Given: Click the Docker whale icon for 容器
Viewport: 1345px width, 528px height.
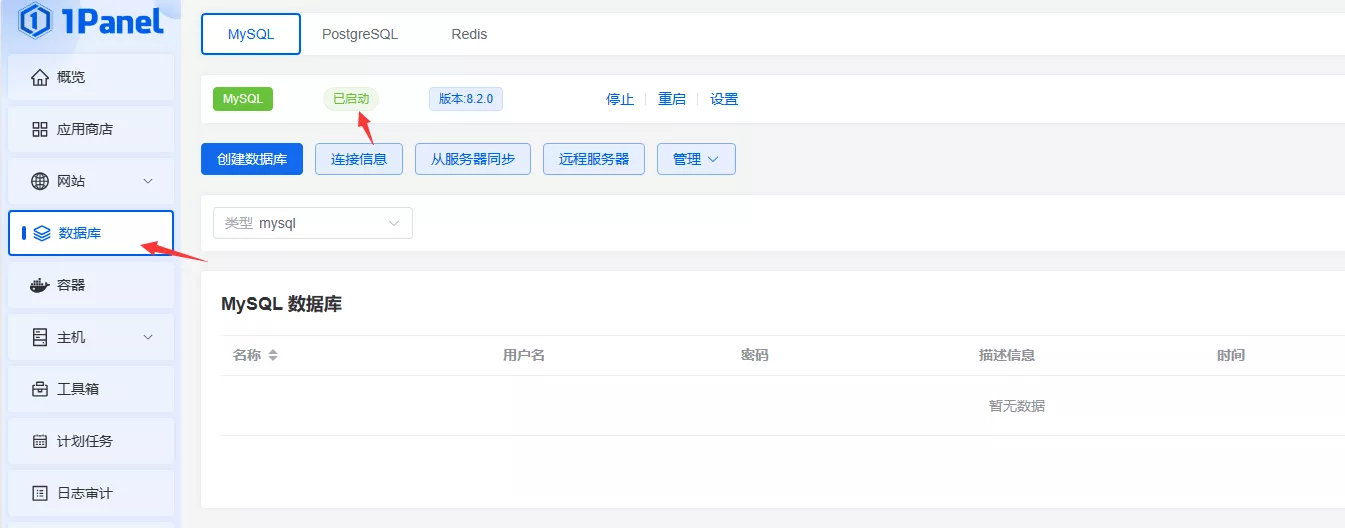Looking at the screenshot, I should 40,285.
